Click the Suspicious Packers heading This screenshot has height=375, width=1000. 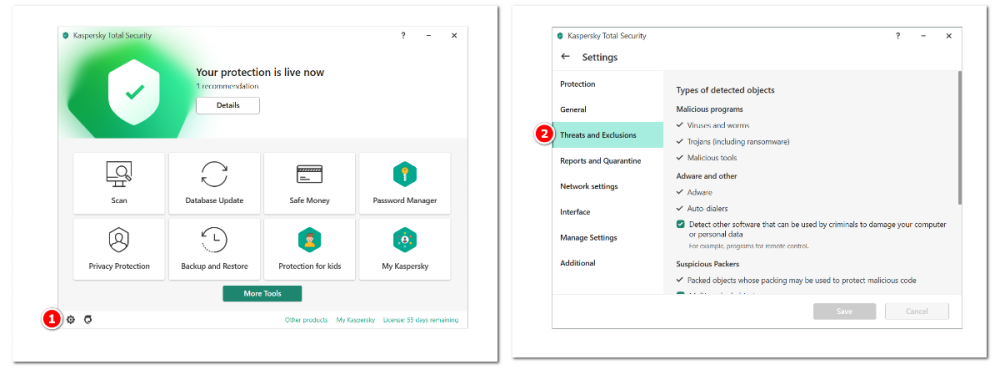(707, 263)
